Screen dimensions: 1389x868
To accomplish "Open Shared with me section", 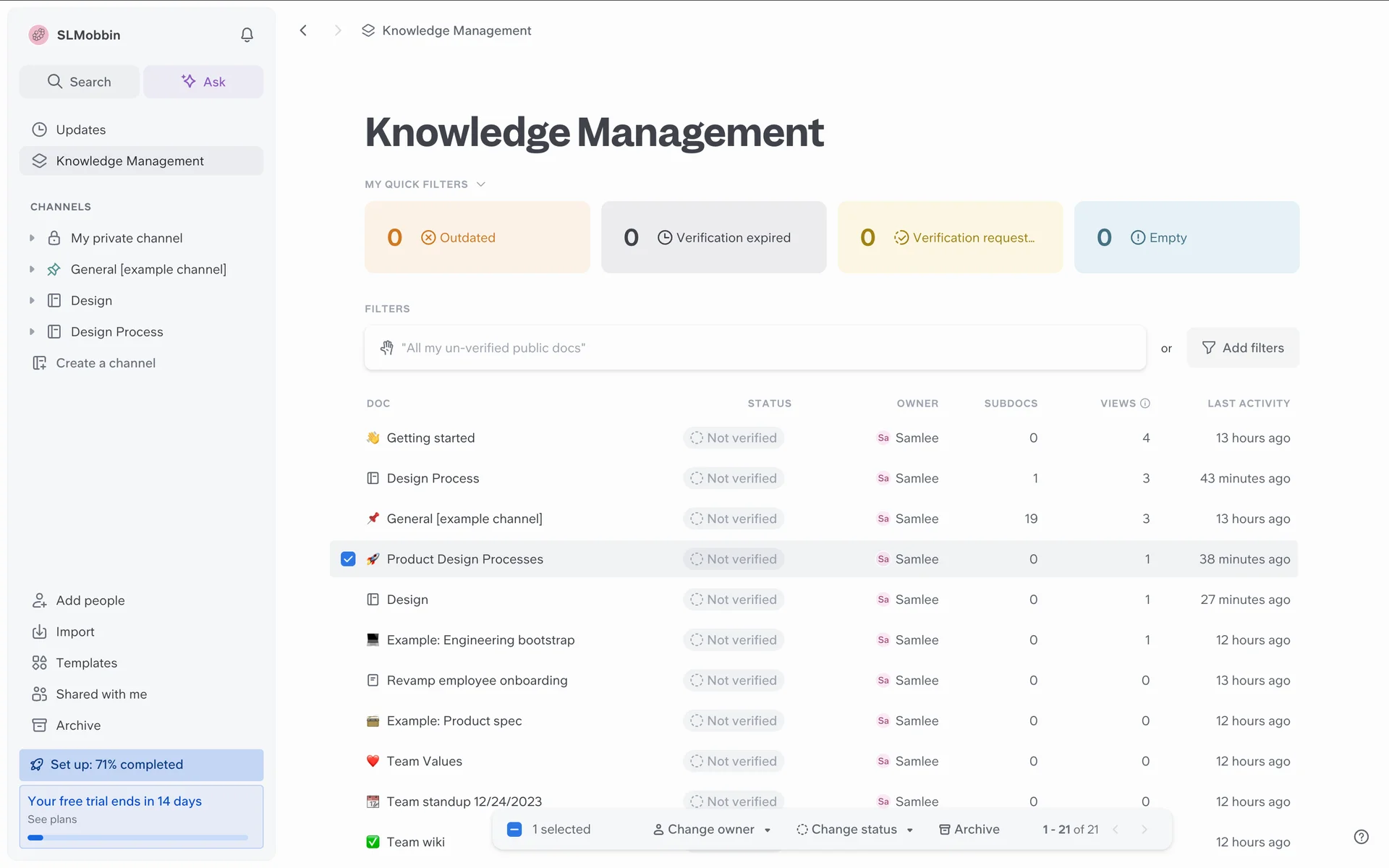I will click(x=101, y=694).
